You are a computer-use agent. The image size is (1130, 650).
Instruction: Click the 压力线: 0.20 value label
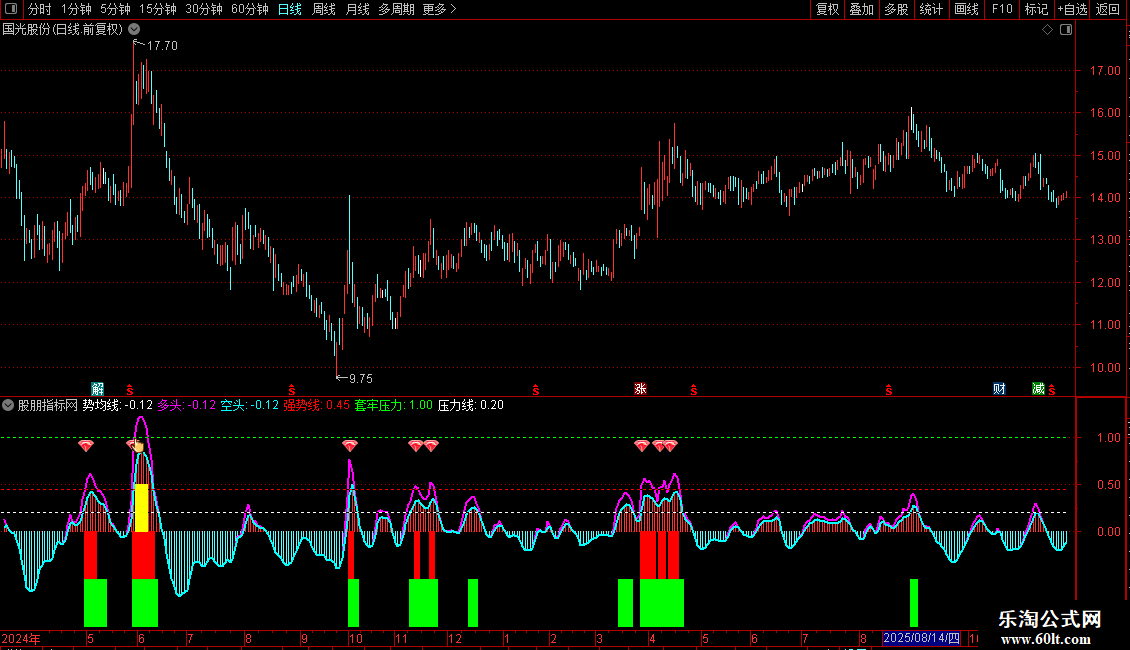tap(471, 405)
